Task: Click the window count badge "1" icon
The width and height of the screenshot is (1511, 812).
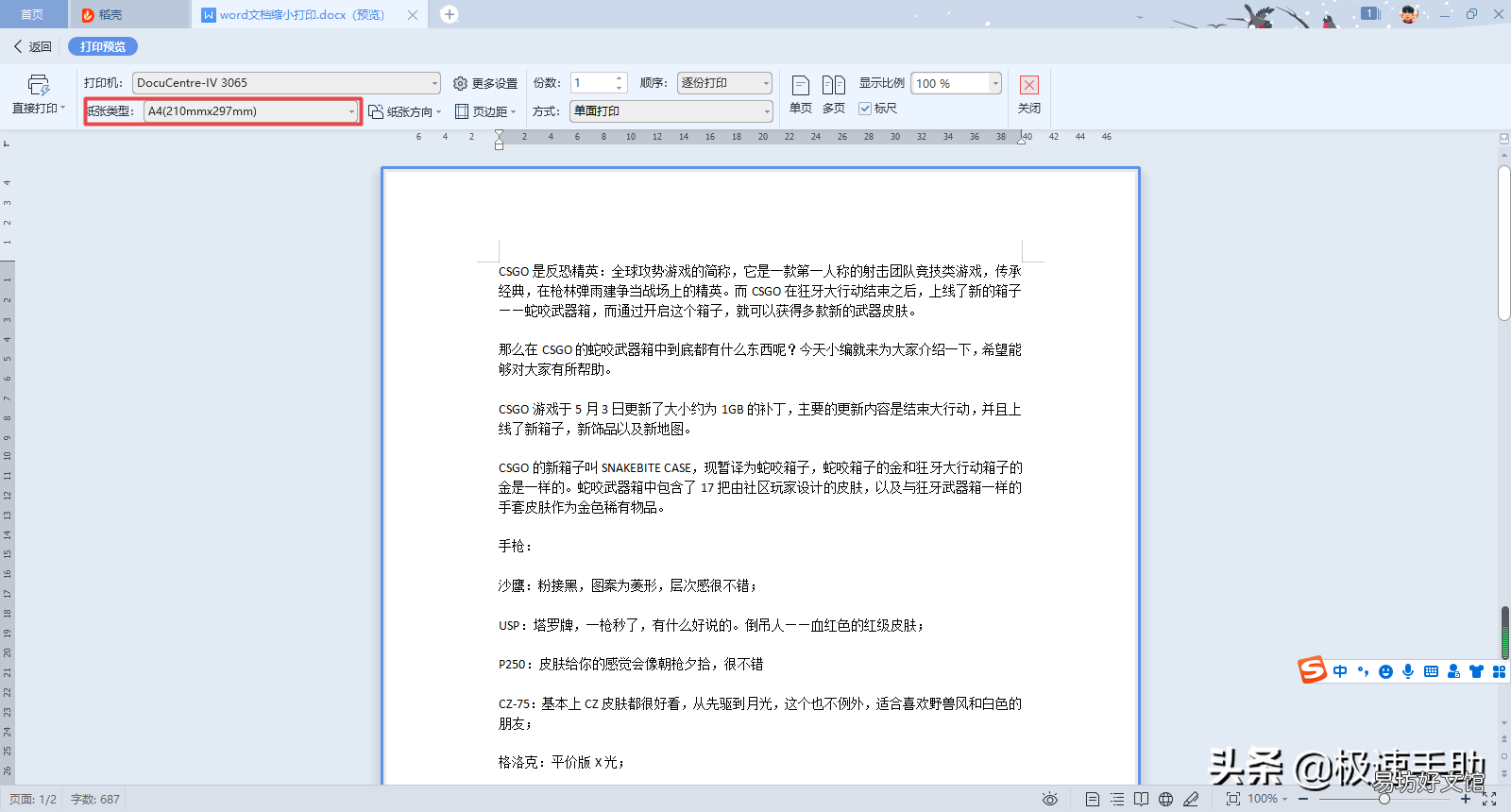Action: pyautogui.click(x=1370, y=13)
